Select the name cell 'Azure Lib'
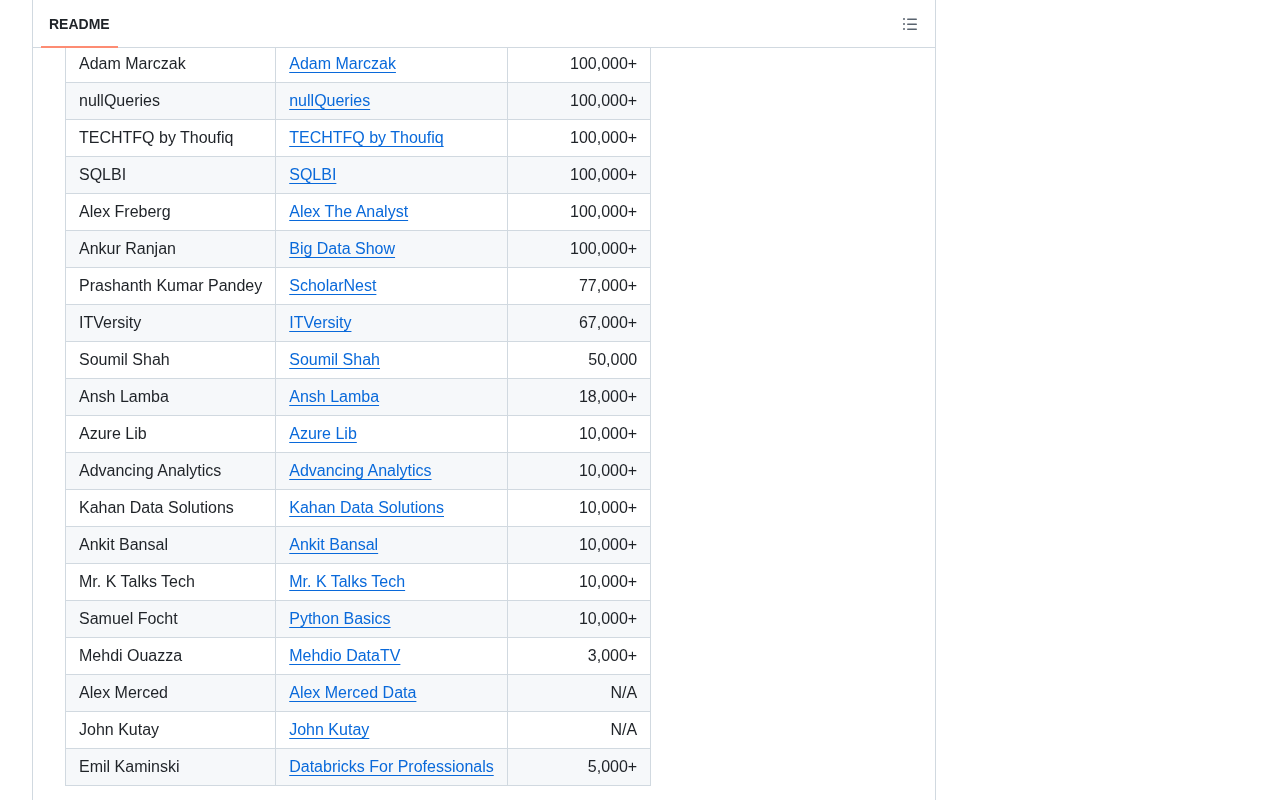The height and width of the screenshot is (800, 1280). pyautogui.click(x=171, y=434)
